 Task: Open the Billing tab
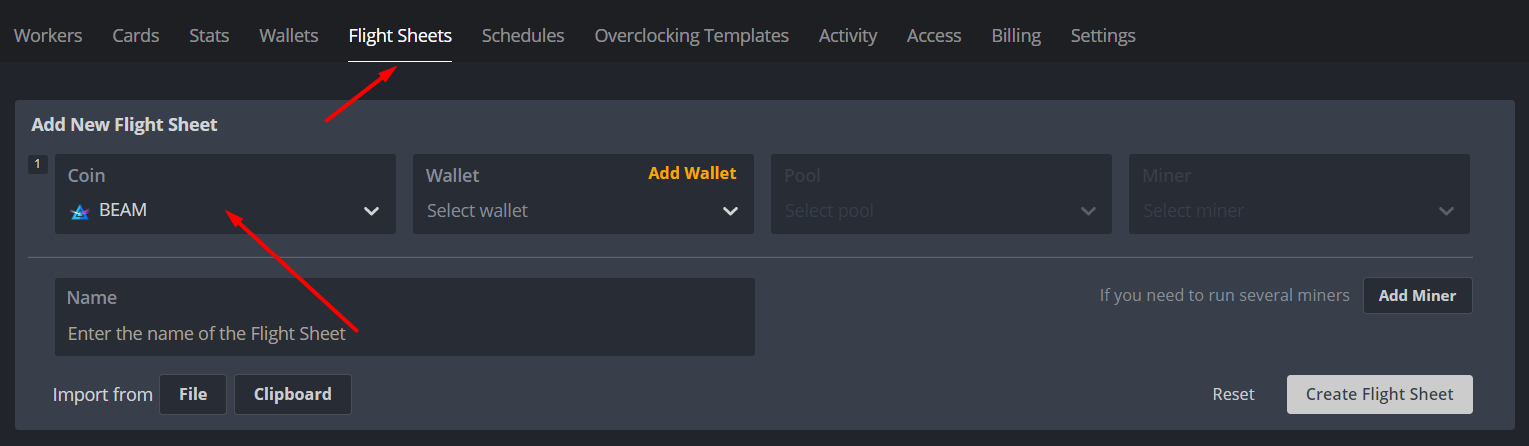[1016, 35]
